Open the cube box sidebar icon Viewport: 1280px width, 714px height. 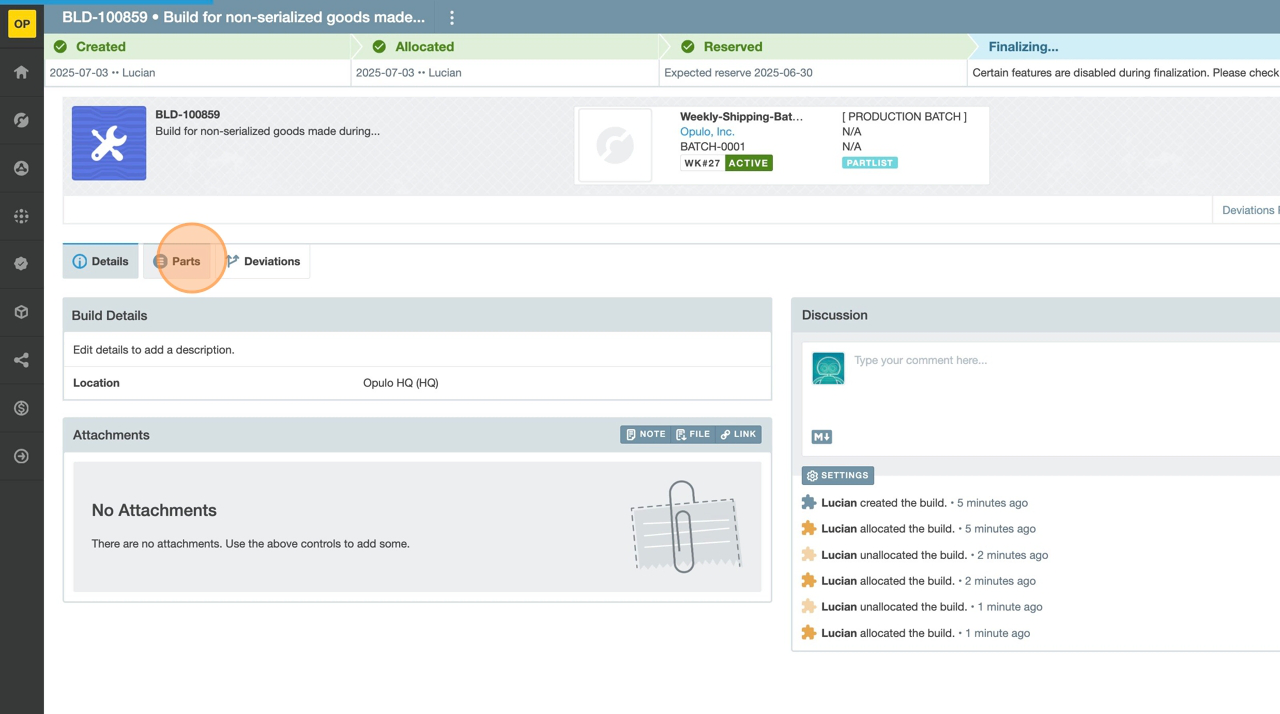tap(21, 312)
